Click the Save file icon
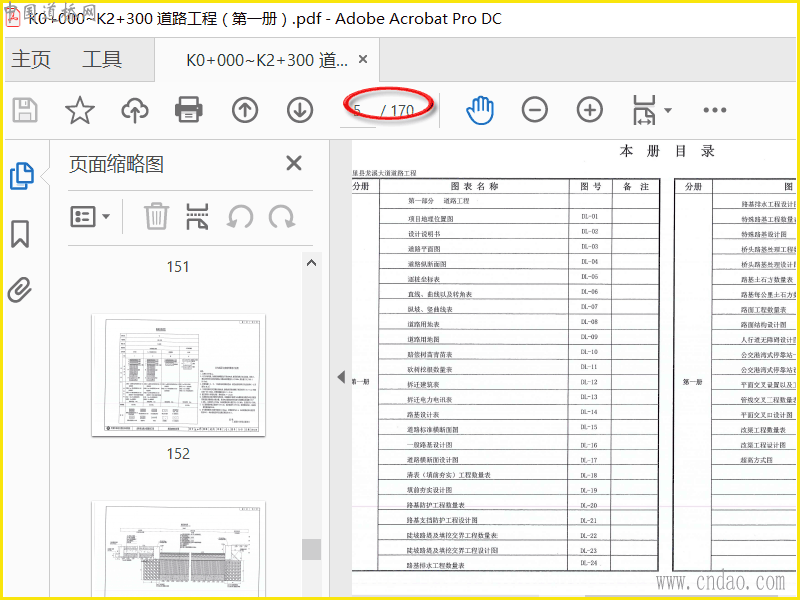This screenshot has height=600, width=800. (x=25, y=110)
